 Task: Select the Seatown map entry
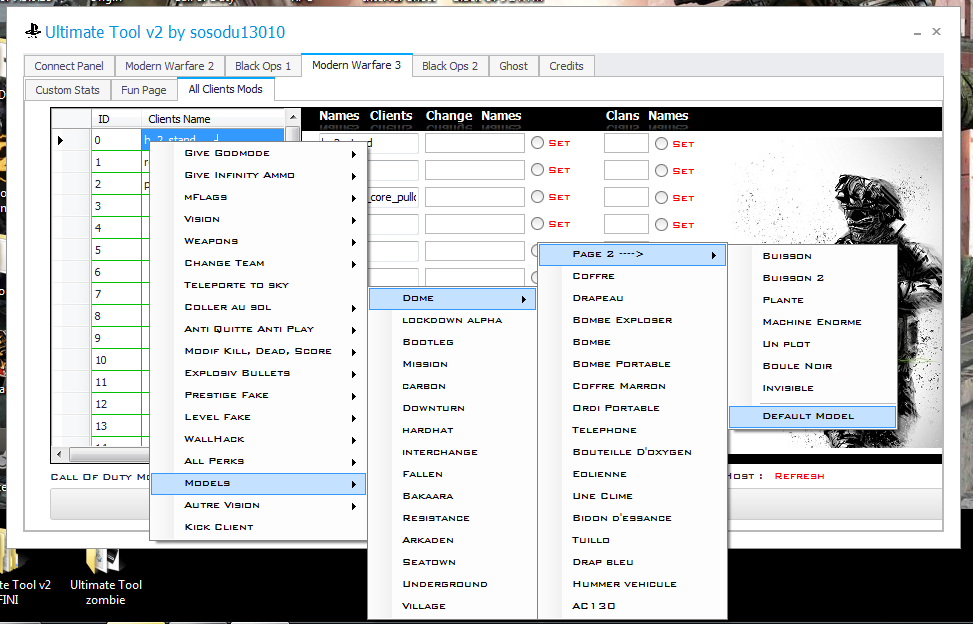pos(452,563)
